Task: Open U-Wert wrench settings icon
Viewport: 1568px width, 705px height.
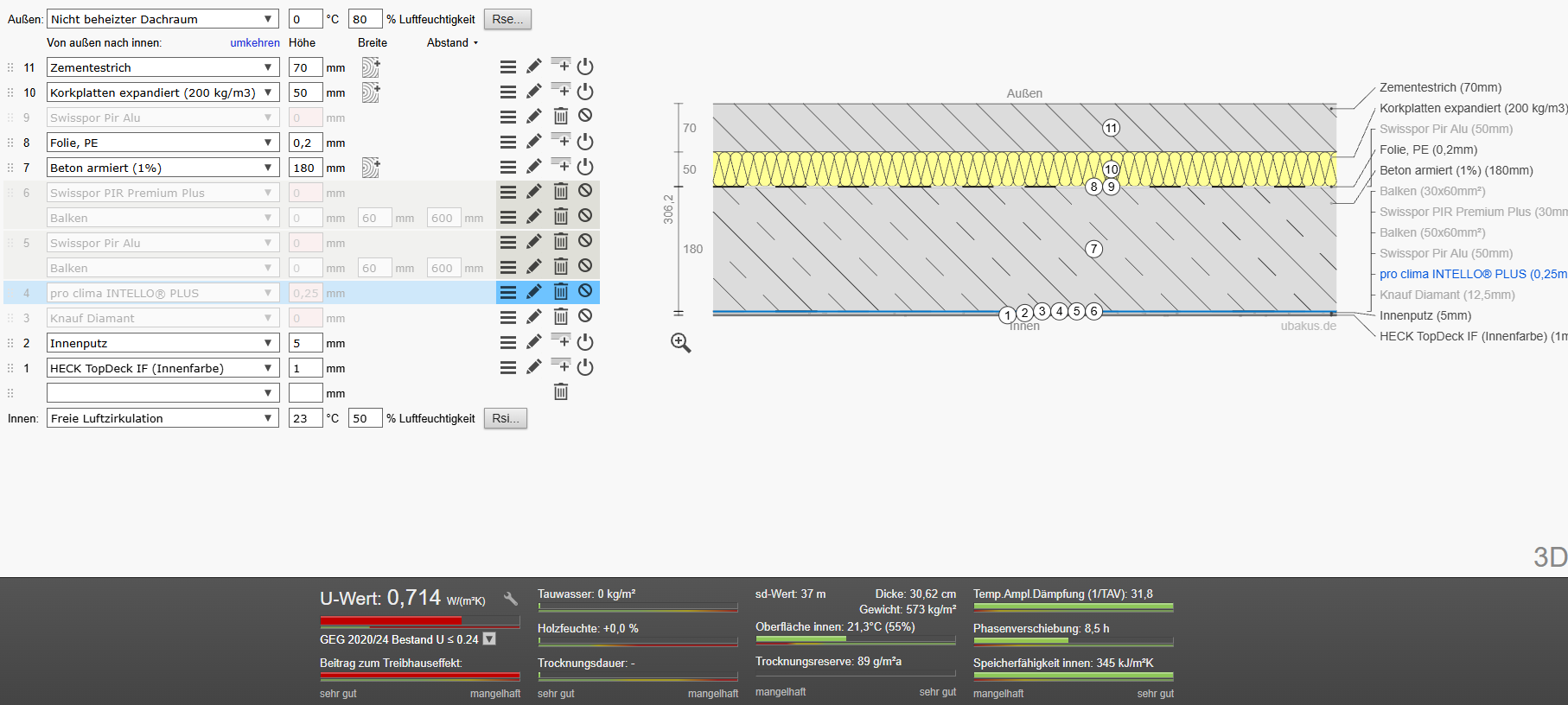Action: (511, 598)
